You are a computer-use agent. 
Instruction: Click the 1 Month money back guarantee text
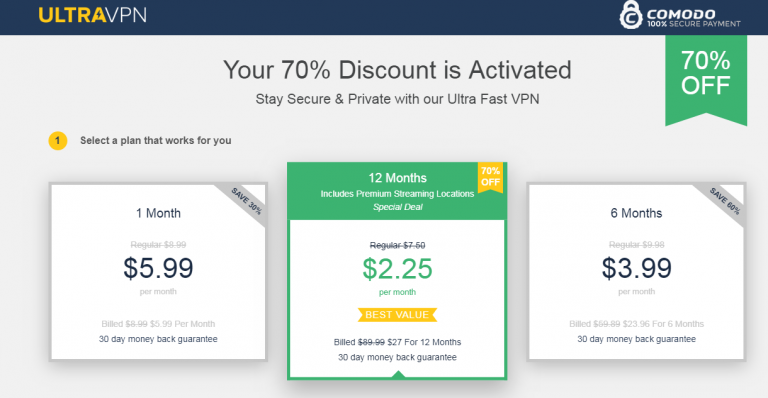click(158, 339)
